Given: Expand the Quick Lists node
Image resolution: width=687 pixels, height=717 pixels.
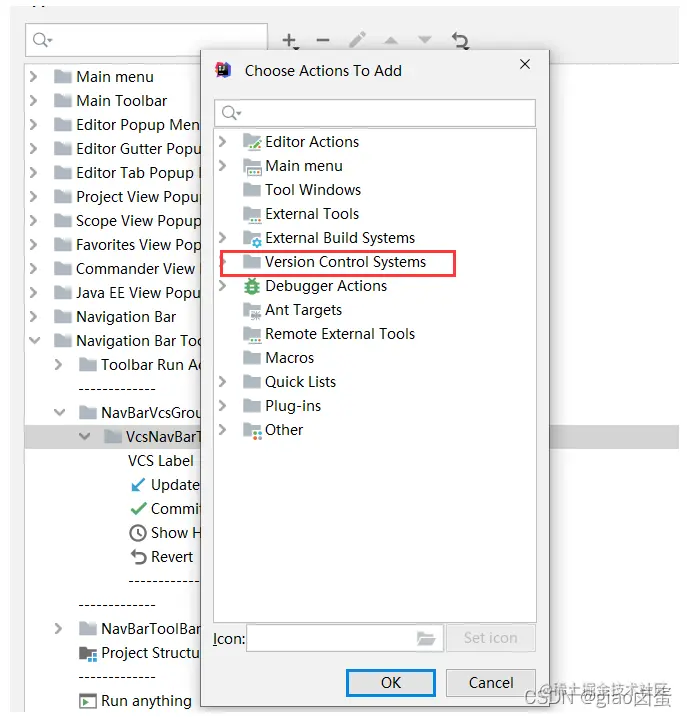Looking at the screenshot, I should (x=223, y=381).
